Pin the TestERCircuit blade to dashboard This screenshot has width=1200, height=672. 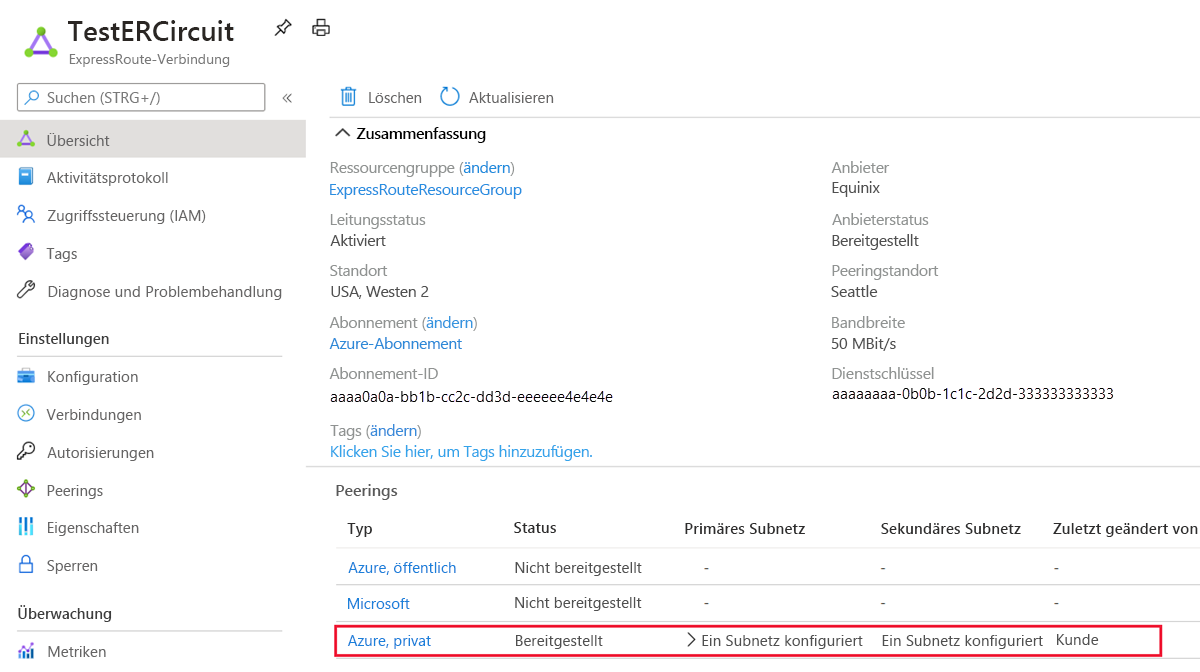coord(283,29)
